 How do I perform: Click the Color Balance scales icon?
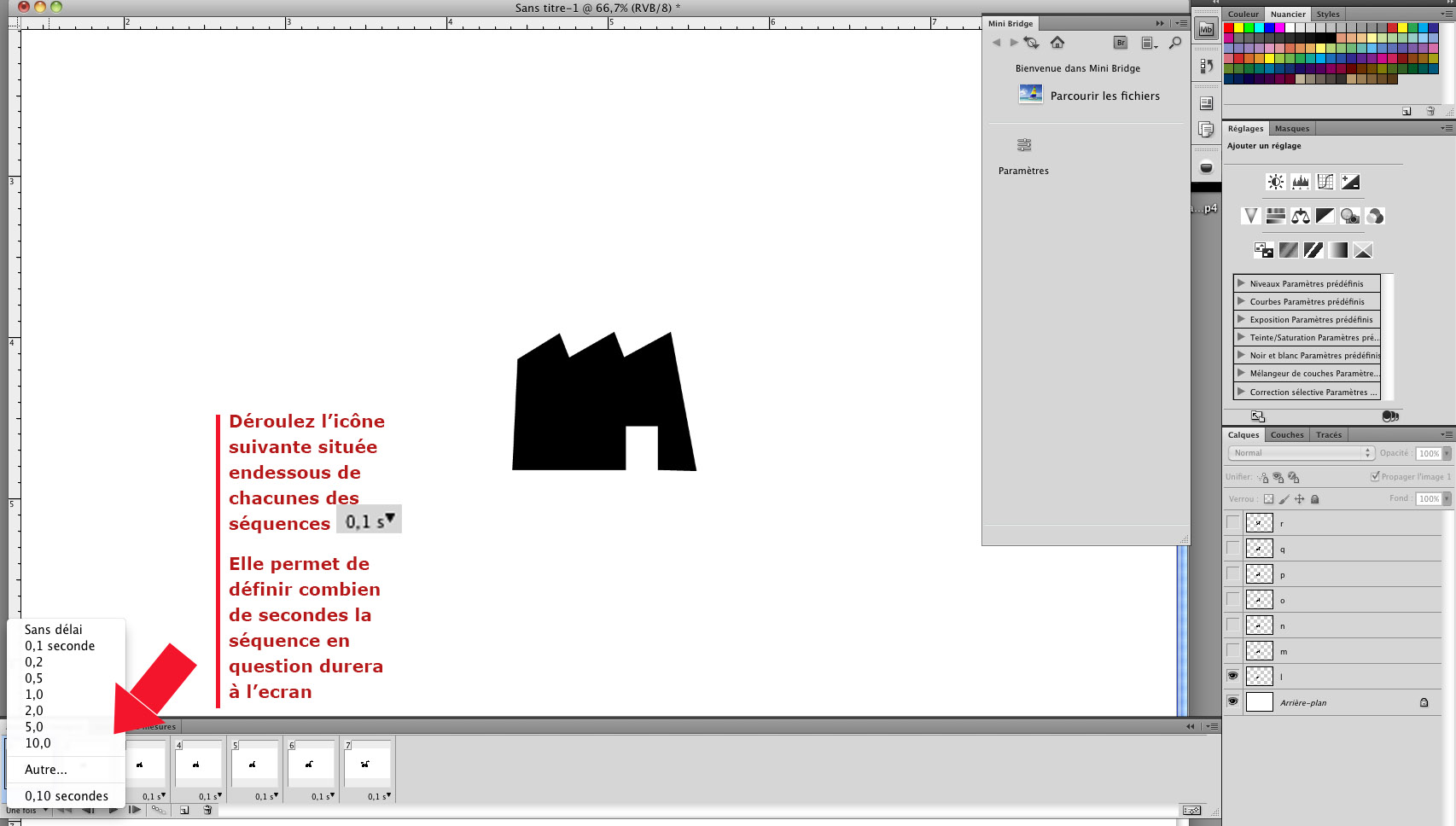click(1300, 216)
